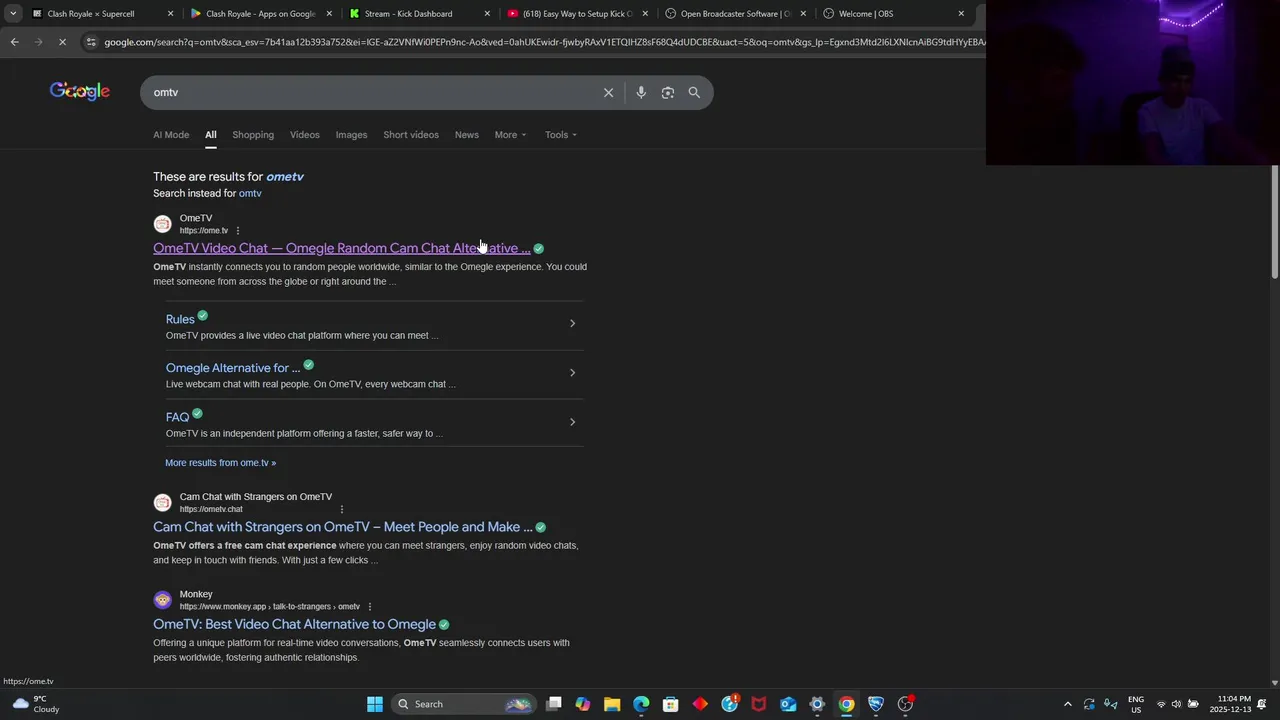This screenshot has height=720, width=1280.
Task: Launch Microsoft Edge from the taskbar
Action: click(641, 704)
